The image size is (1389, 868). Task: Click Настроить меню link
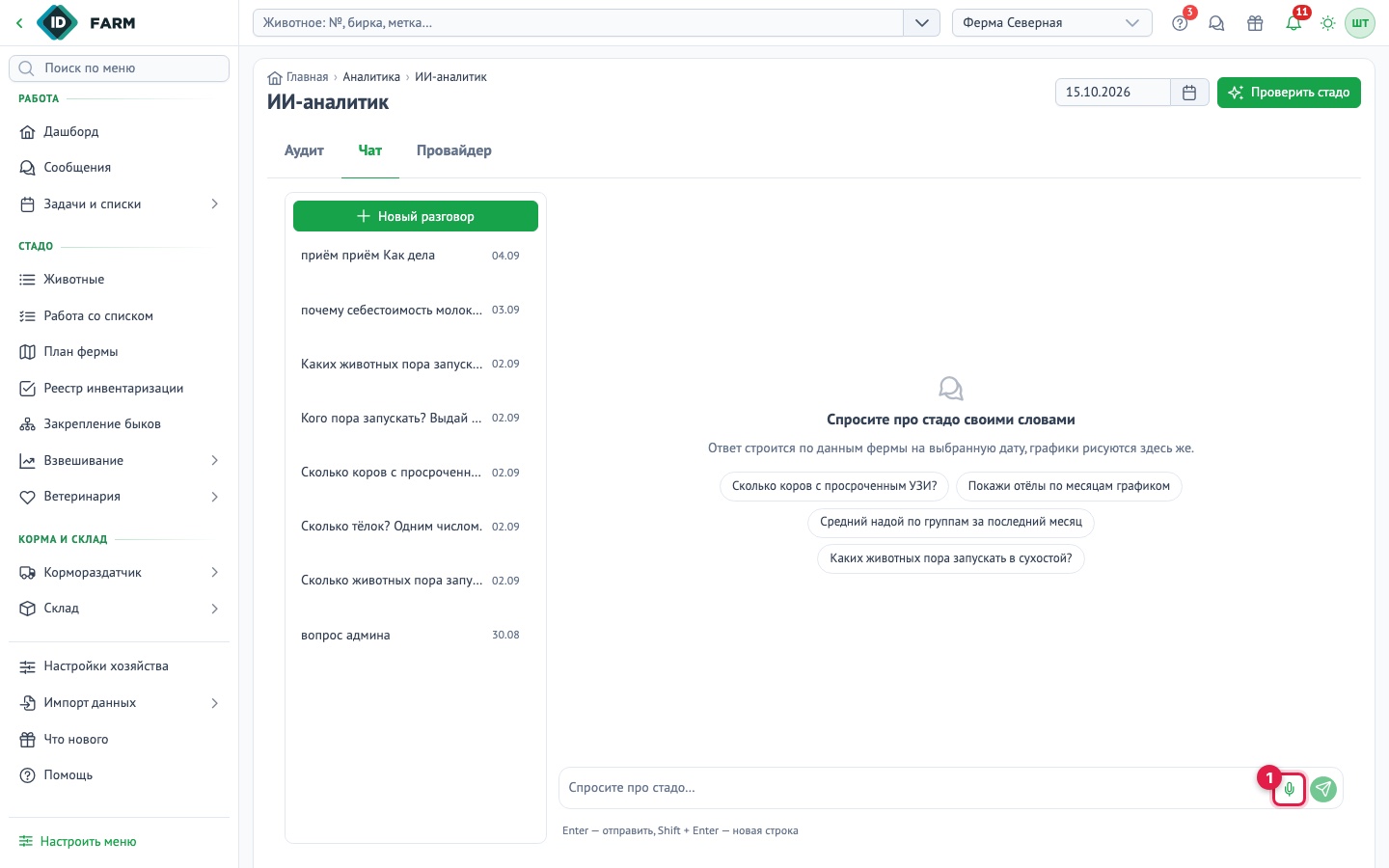pos(78,842)
